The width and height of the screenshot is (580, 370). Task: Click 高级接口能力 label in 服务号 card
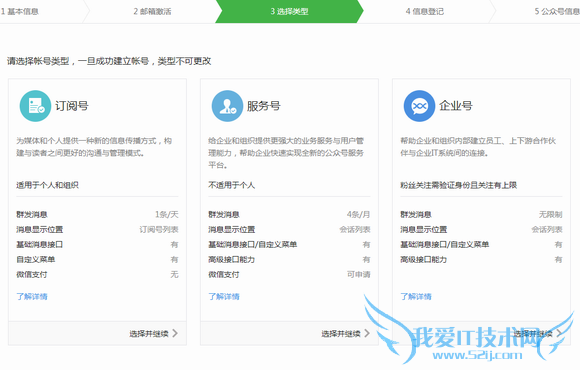click(232, 259)
